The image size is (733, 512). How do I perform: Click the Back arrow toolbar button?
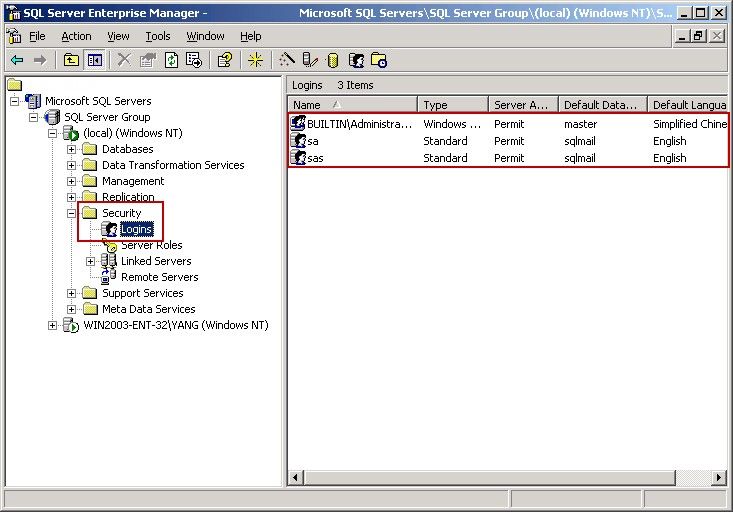coord(17,60)
